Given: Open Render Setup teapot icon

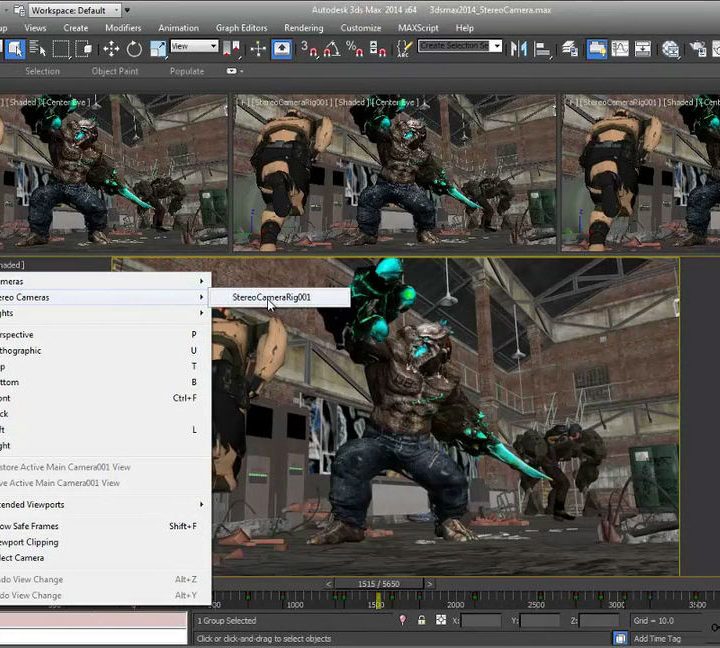Looking at the screenshot, I should pos(698,49).
